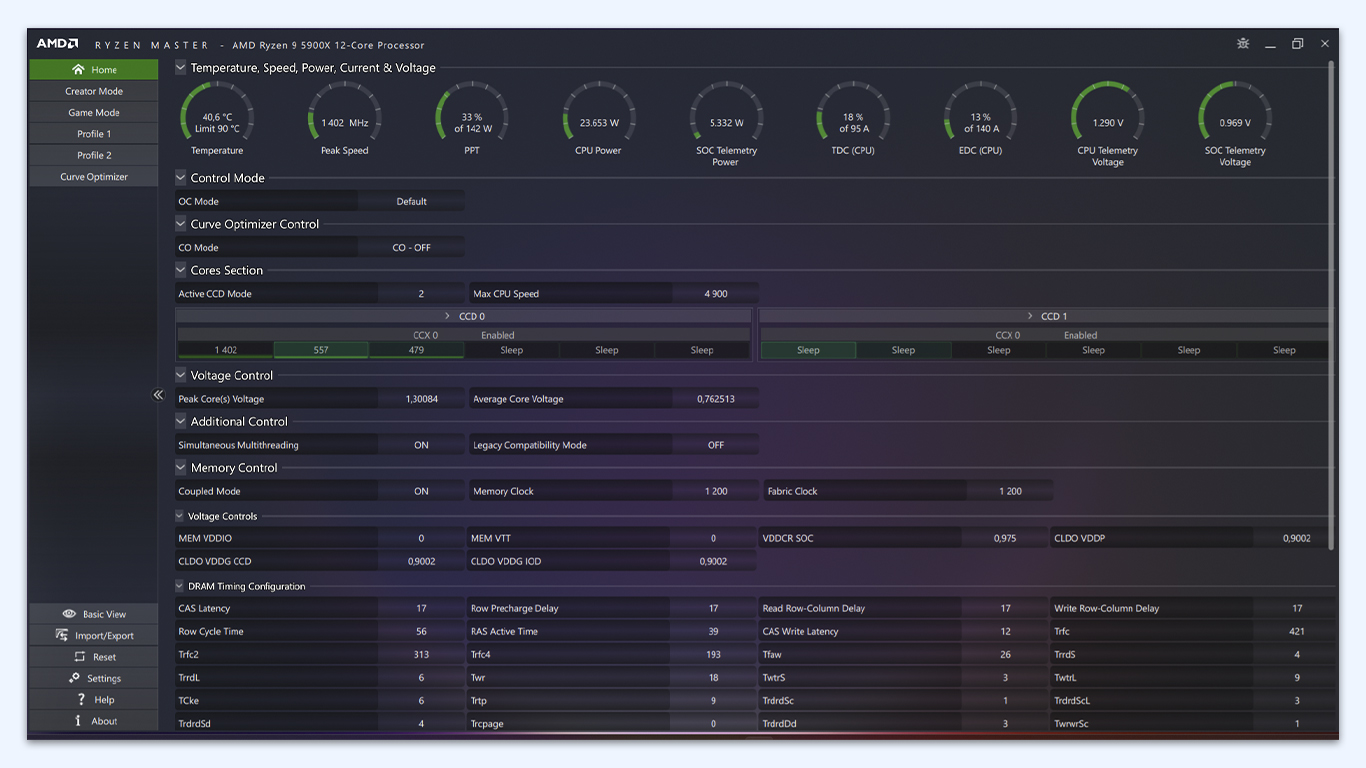Select core showing 479 MHz
Image resolution: width=1366 pixels, height=768 pixels.
click(416, 350)
